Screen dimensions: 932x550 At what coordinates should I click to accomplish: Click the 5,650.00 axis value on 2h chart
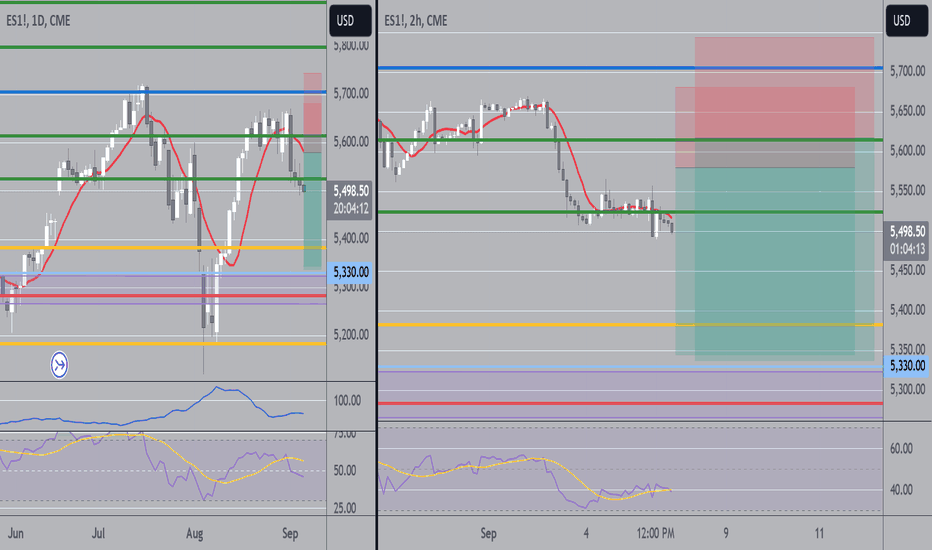[908, 111]
